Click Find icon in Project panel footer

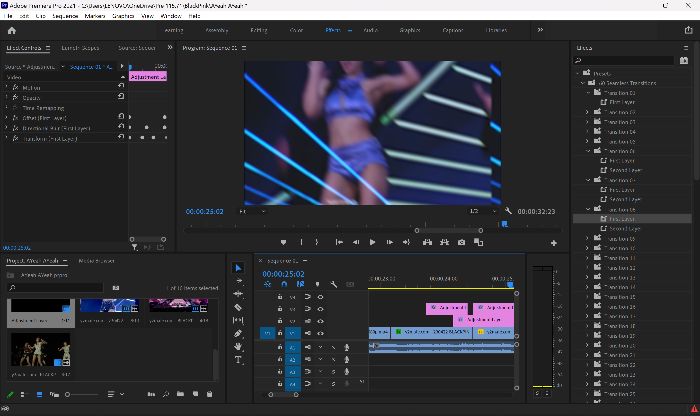pos(166,394)
